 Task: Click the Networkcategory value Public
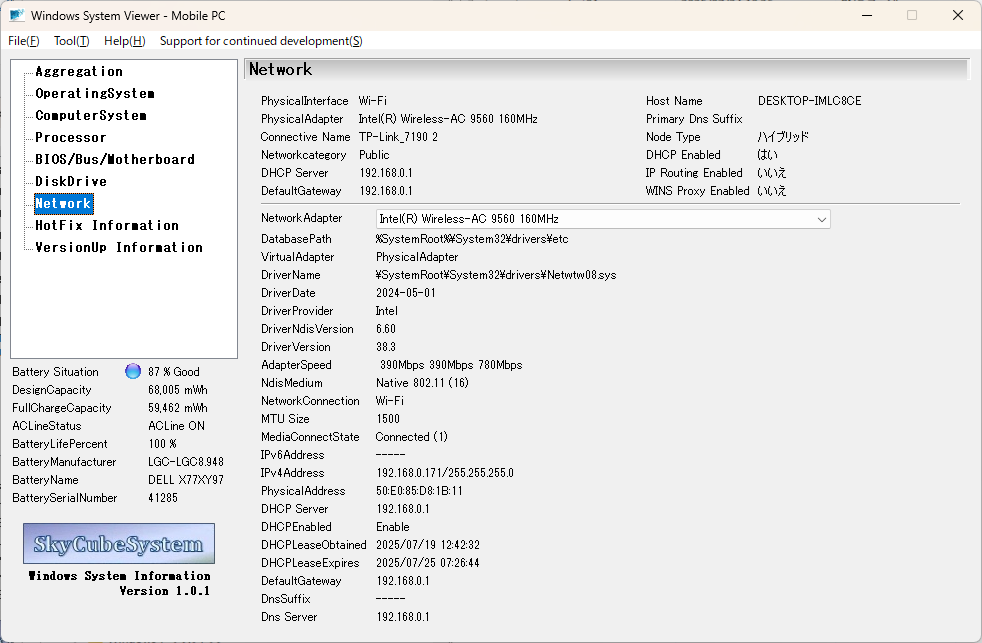[x=374, y=155]
